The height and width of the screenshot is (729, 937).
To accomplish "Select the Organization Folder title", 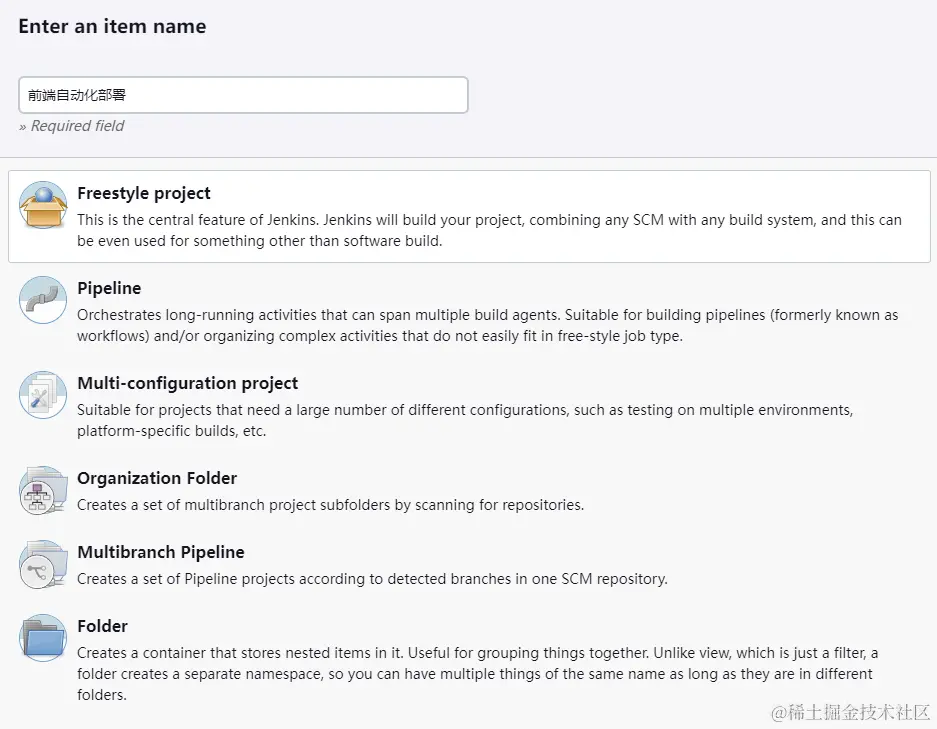I will pyautogui.click(x=156, y=478).
